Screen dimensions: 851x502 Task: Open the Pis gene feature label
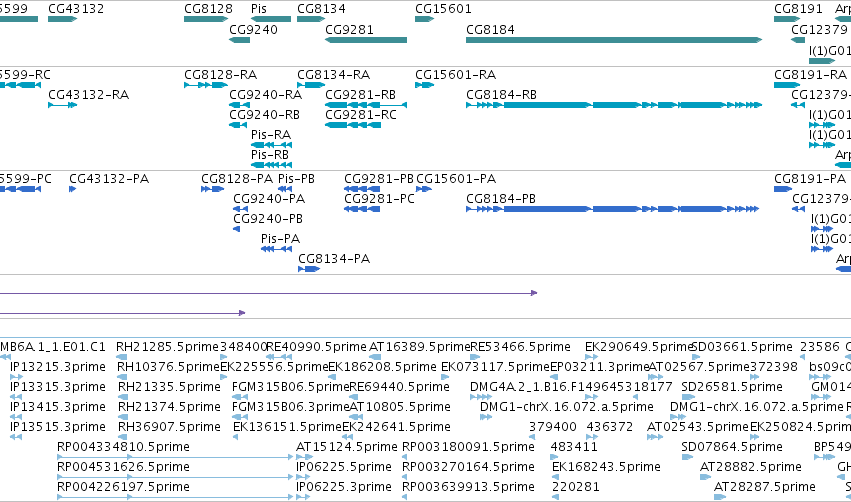point(259,9)
